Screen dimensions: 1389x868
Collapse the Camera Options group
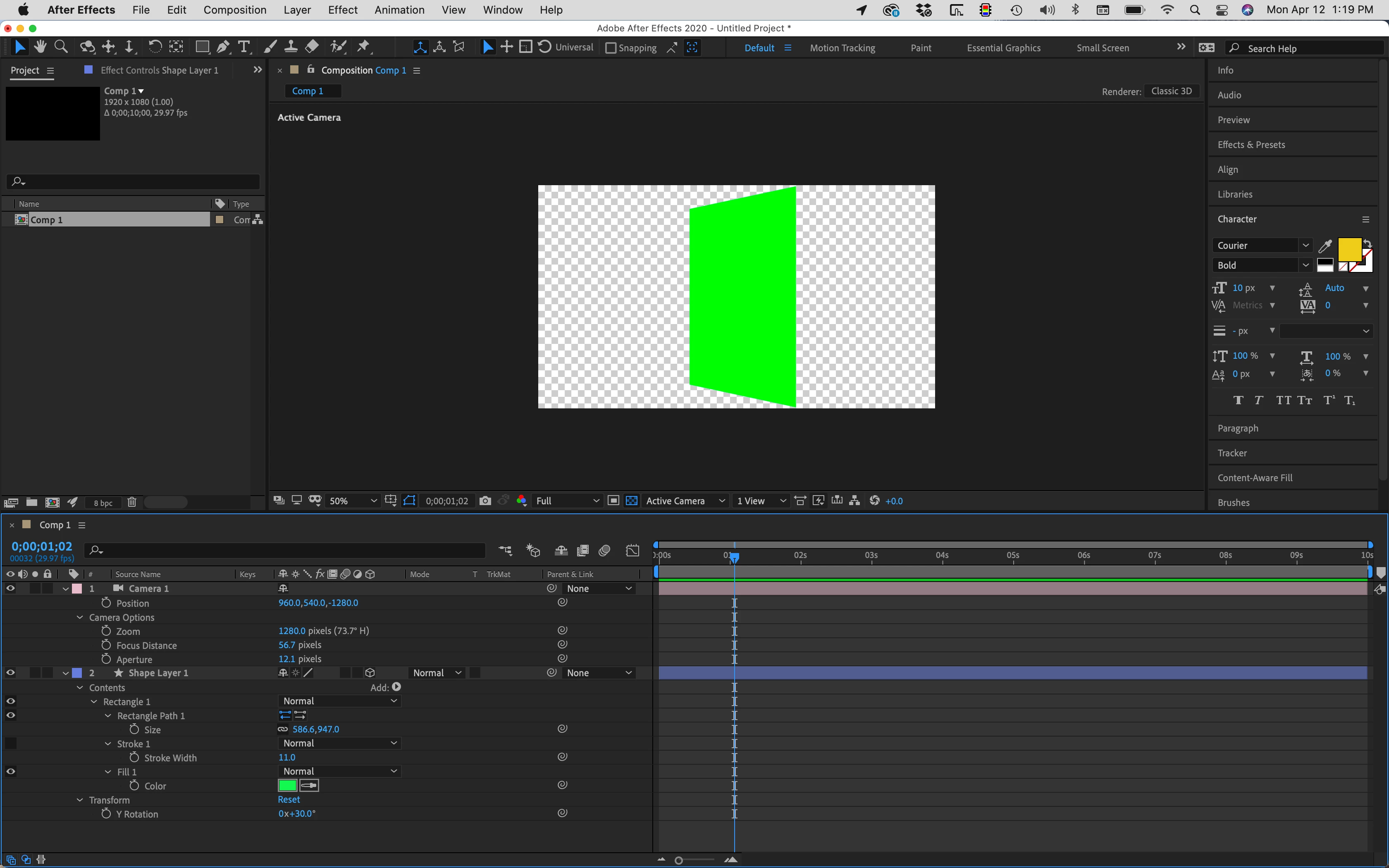(x=80, y=618)
